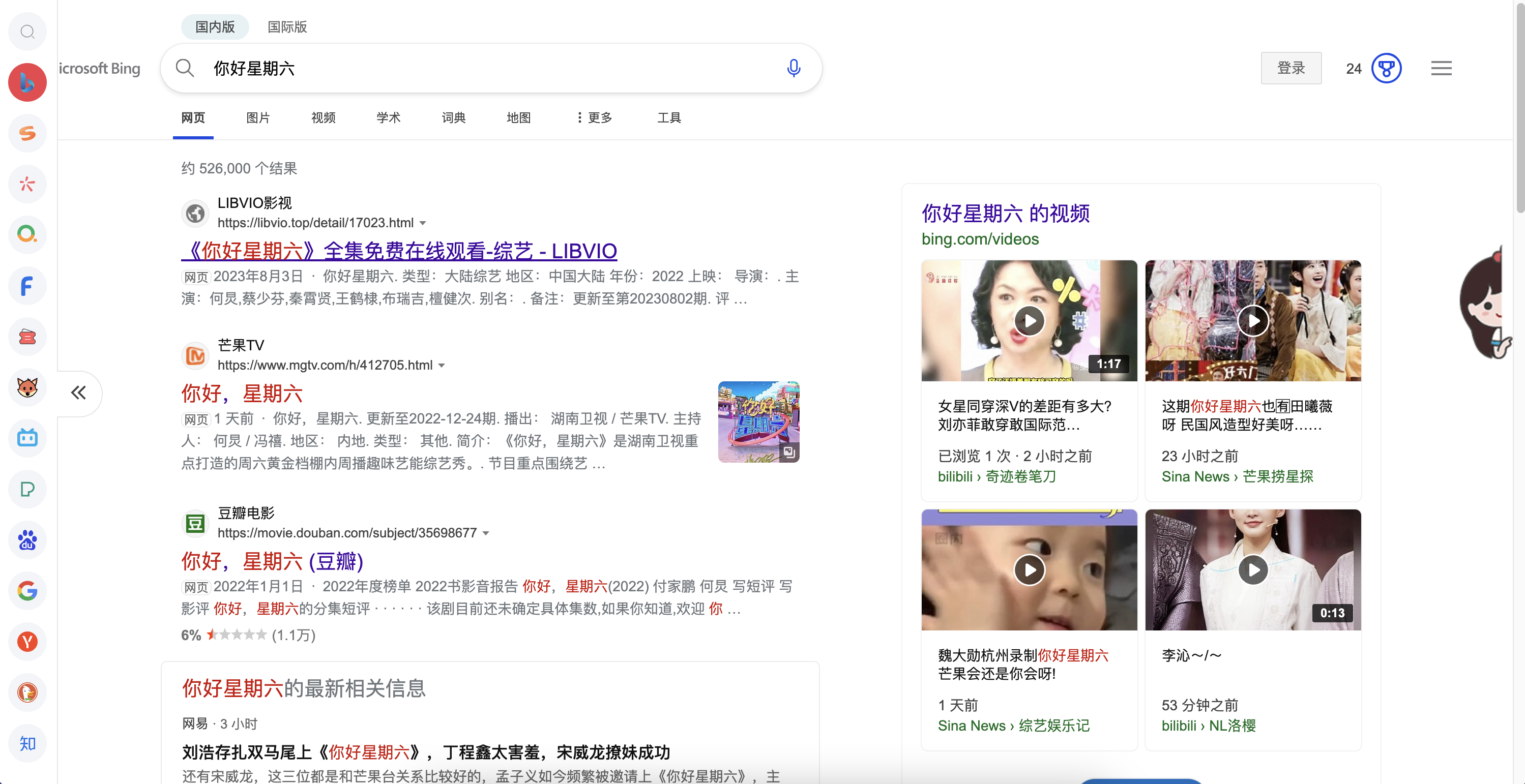Open Google search in the sidebar
Screen dimensions: 1525x784
(27, 590)
